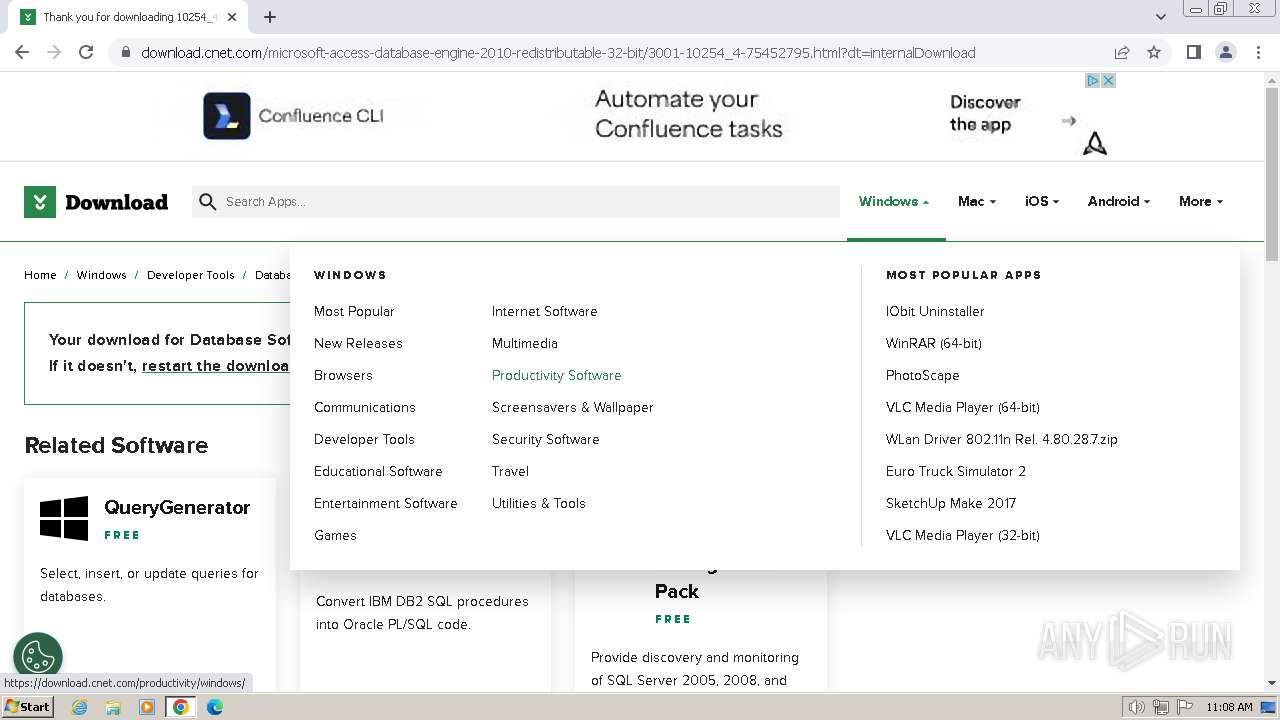Viewport: 1280px width, 720px height.
Task: Open File Explorer from taskbar
Action: point(113,707)
